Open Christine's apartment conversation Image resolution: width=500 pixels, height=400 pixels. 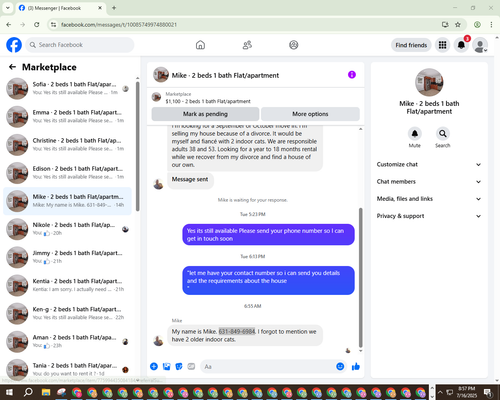pyautogui.click(x=68, y=145)
